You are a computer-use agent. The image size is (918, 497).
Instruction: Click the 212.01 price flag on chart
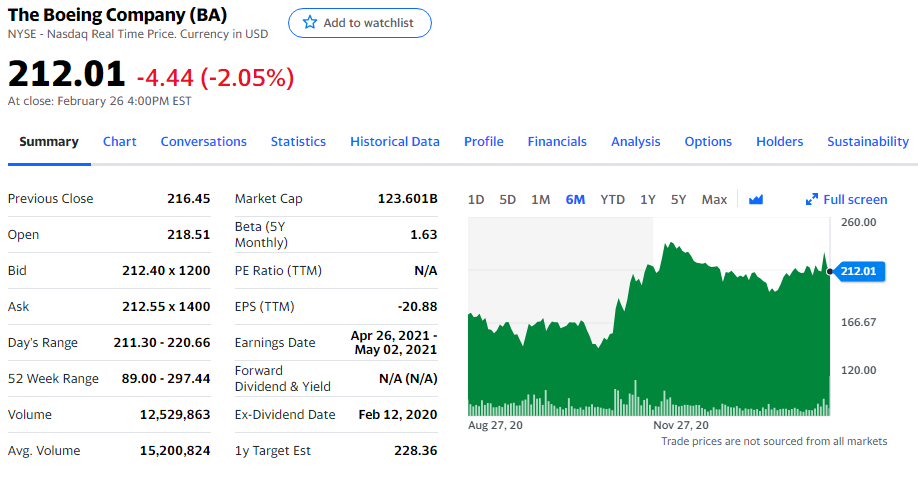(858, 271)
